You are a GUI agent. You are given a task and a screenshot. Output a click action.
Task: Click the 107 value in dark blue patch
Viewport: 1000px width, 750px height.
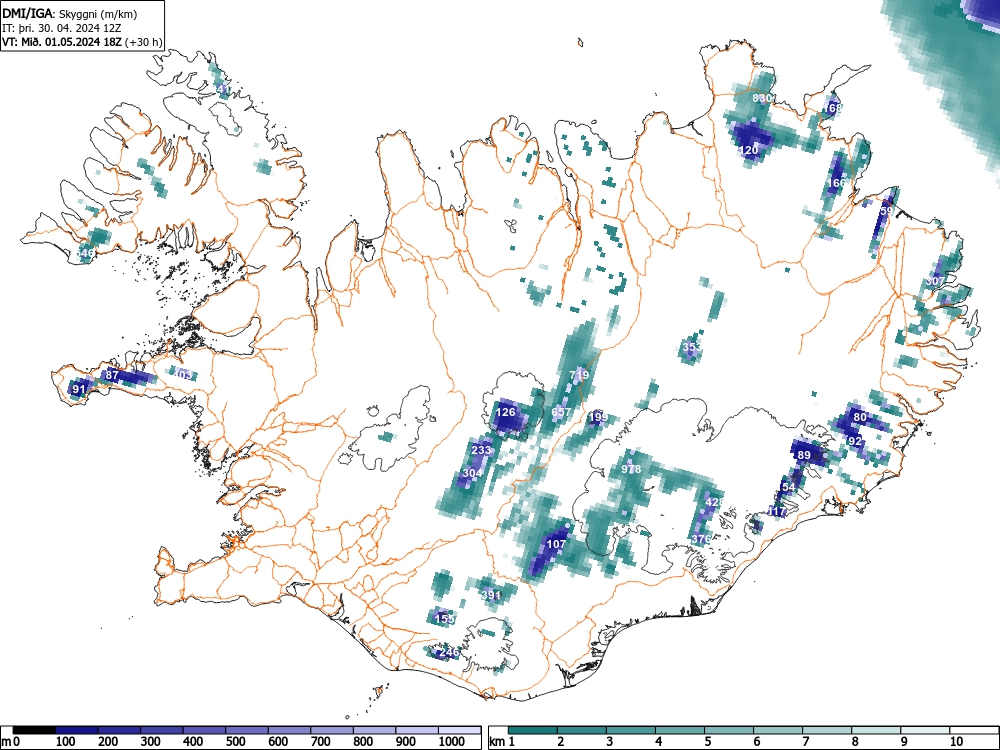click(556, 544)
